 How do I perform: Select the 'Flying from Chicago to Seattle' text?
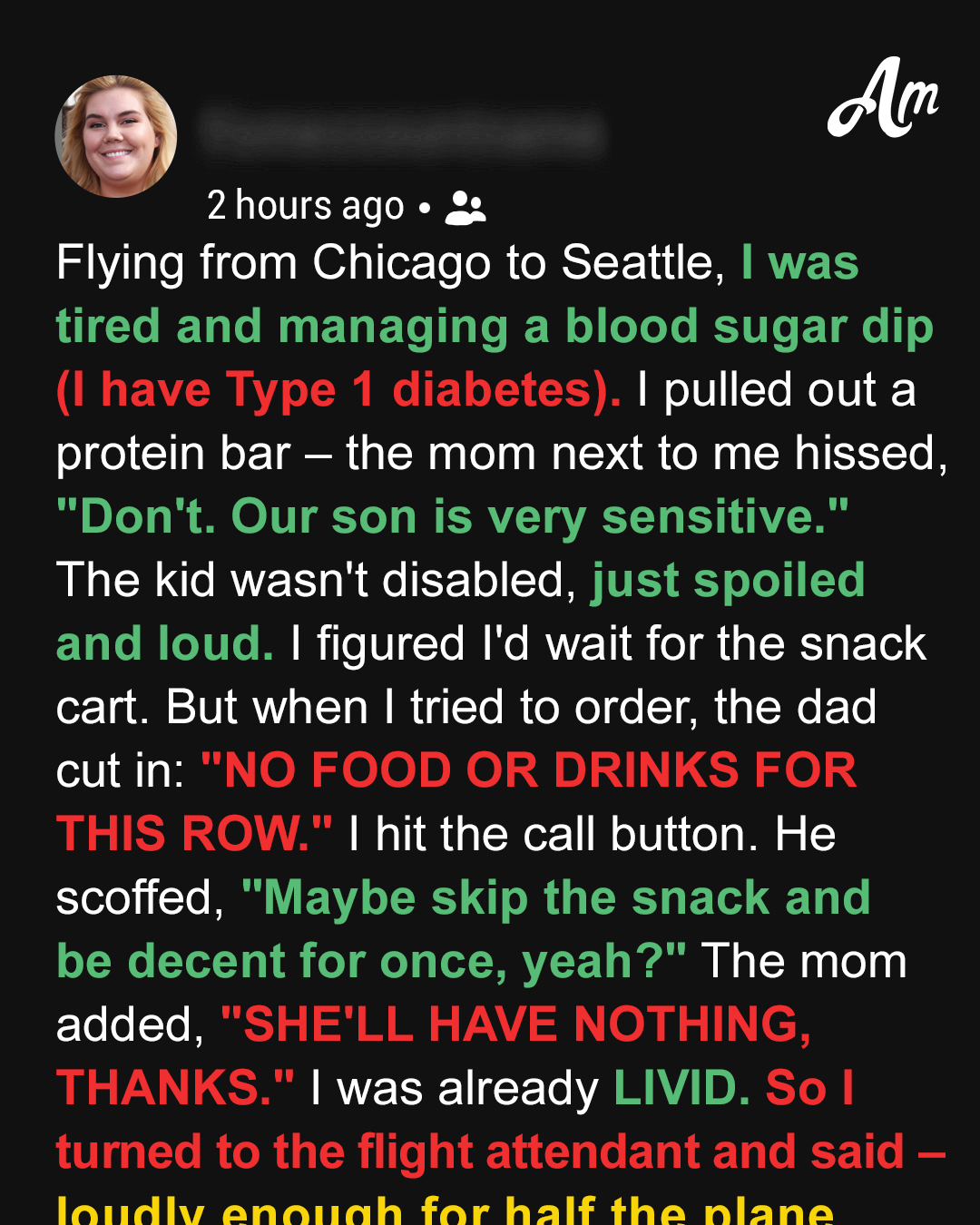click(x=390, y=263)
